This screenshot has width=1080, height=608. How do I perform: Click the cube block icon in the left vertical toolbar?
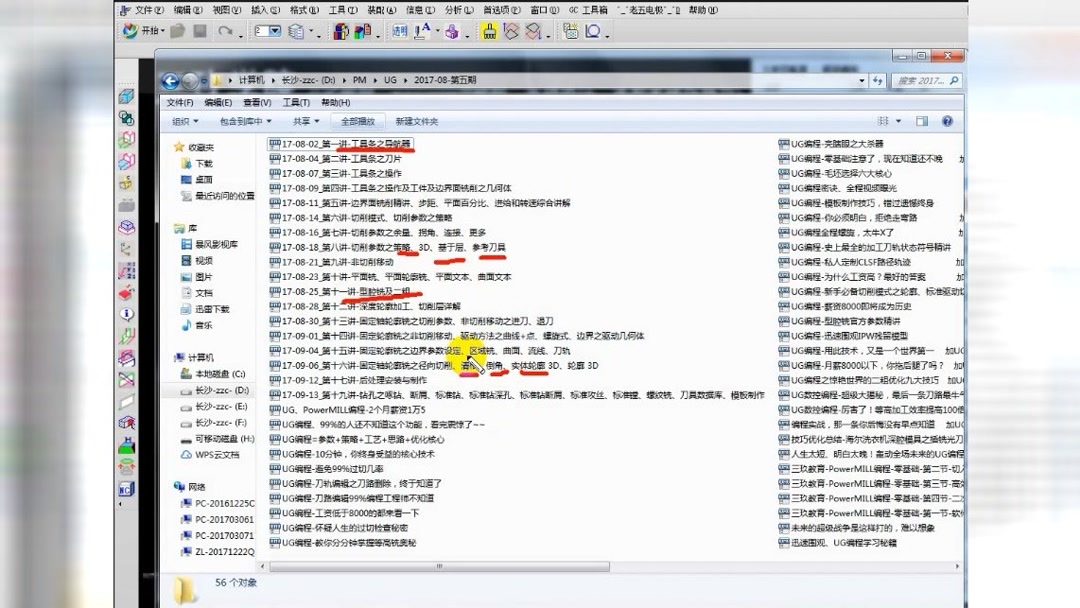[126, 96]
